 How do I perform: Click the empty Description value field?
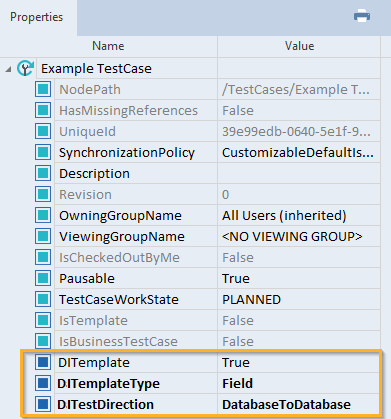click(x=299, y=173)
